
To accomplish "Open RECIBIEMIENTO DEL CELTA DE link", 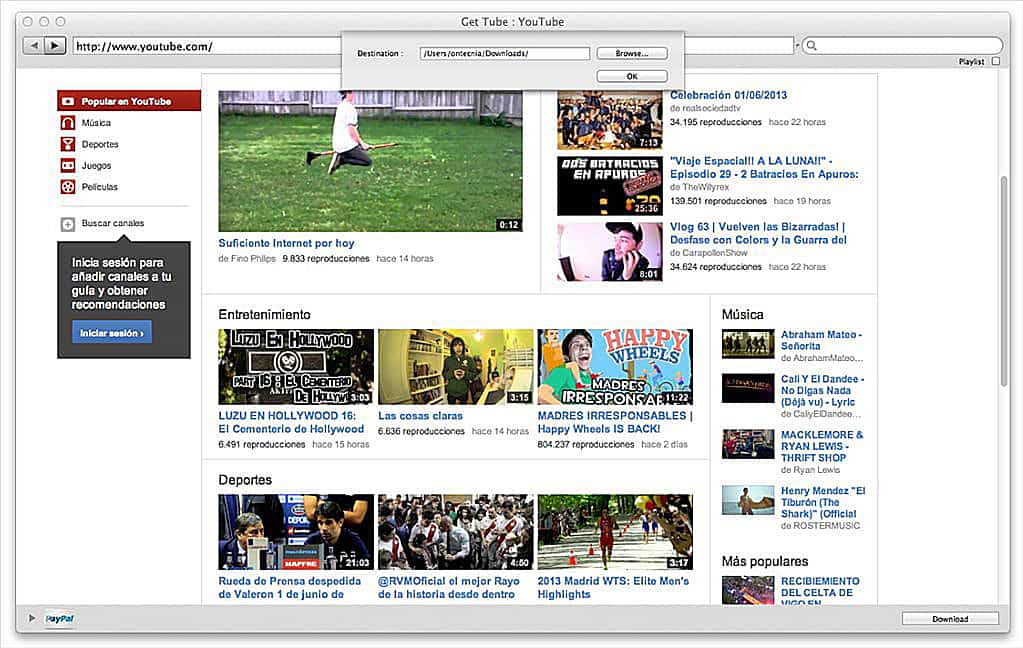I will coord(820,592).
